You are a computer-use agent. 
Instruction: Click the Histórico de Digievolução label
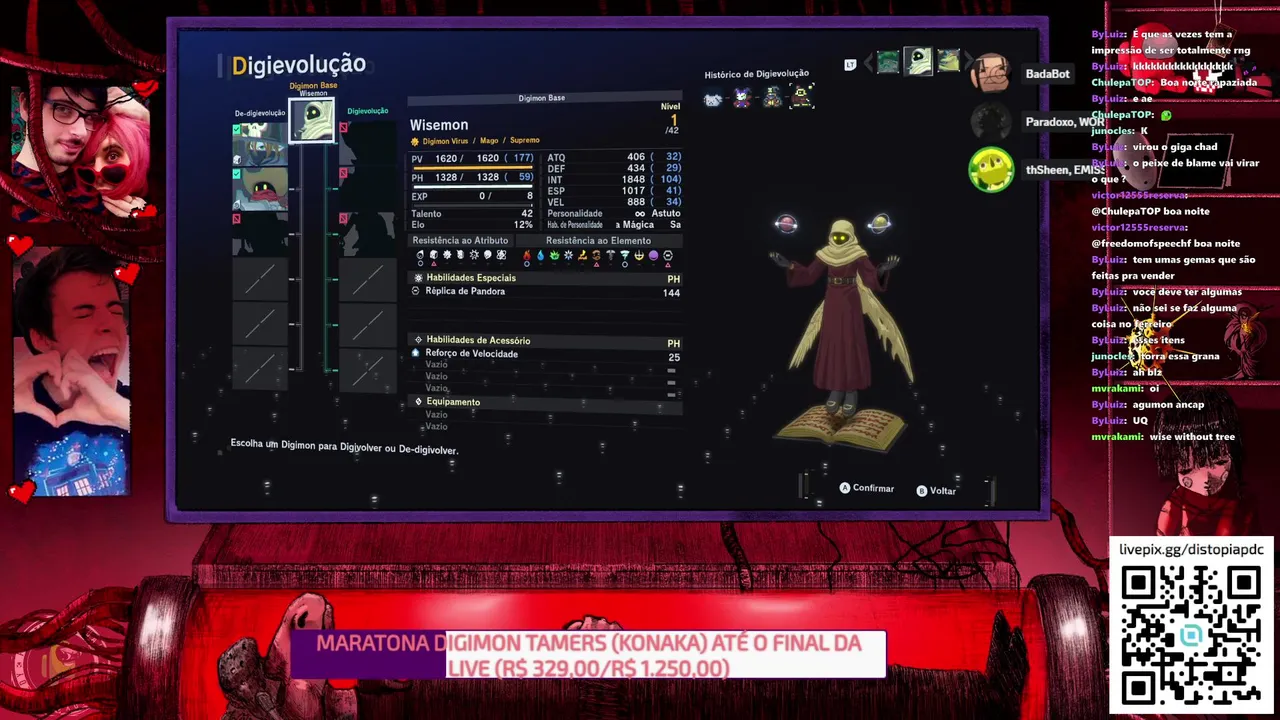click(756, 74)
